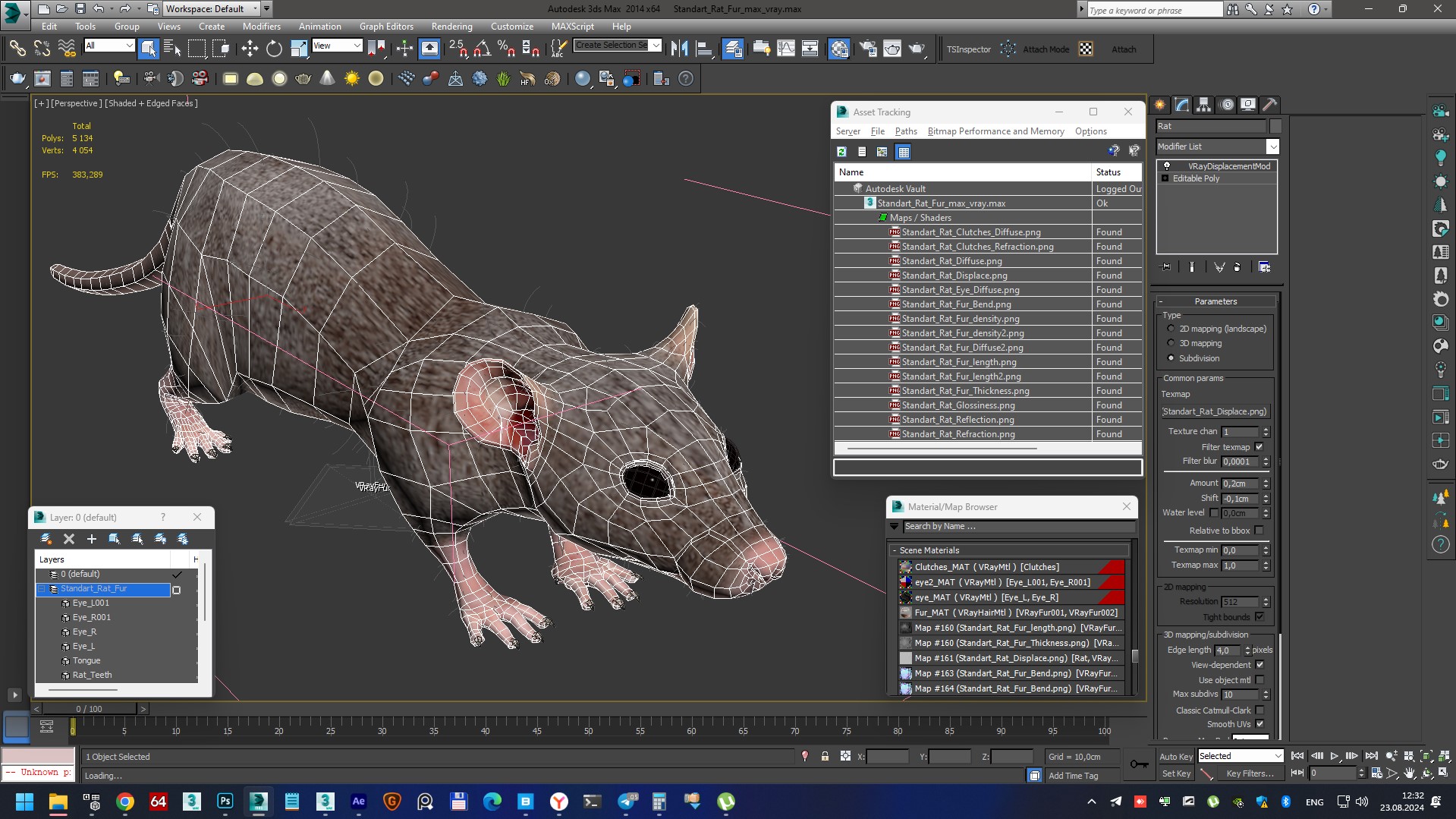Click the Search by Name field
This screenshot has height=819, width=1456.
tap(1018, 527)
